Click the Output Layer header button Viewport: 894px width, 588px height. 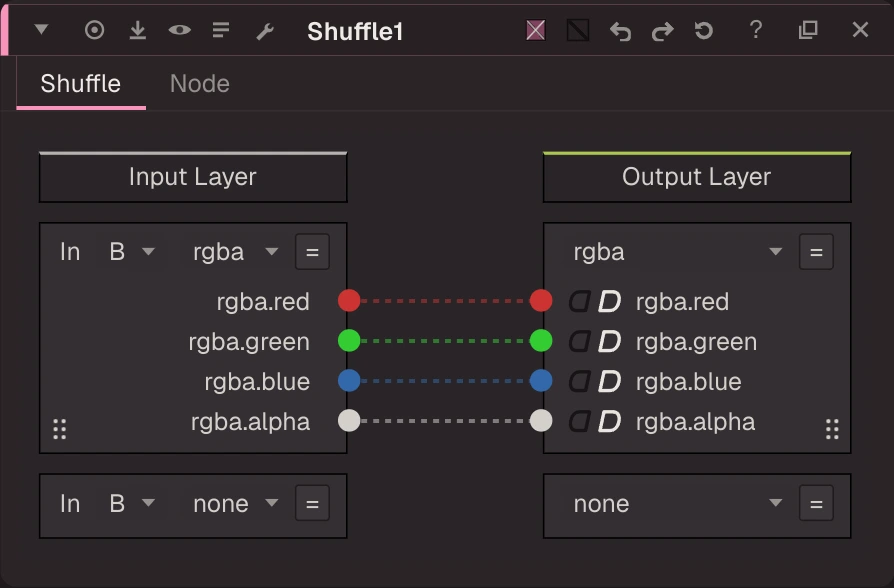[697, 177]
